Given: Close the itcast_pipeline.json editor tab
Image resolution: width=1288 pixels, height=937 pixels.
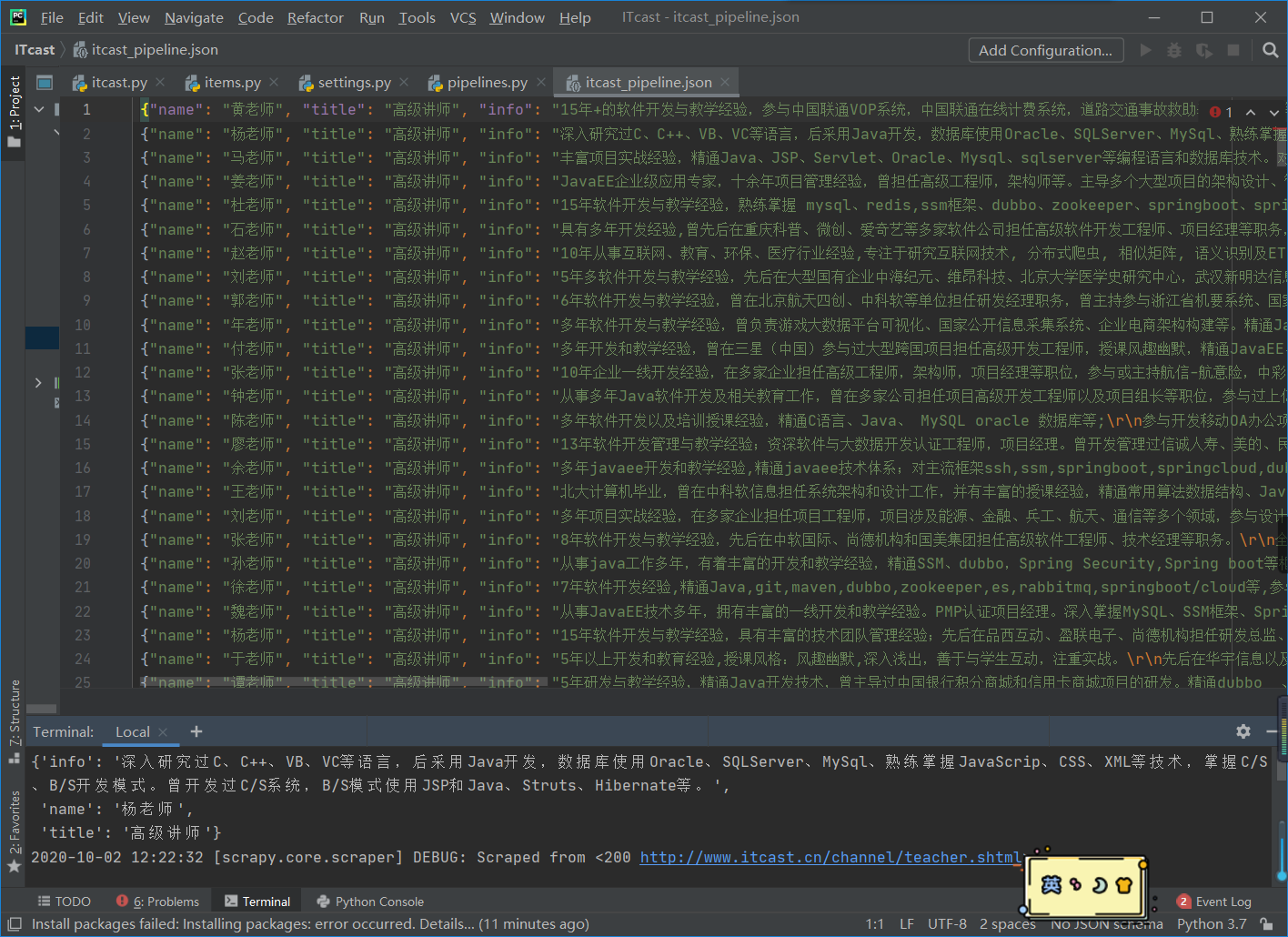Looking at the screenshot, I should click(x=725, y=82).
